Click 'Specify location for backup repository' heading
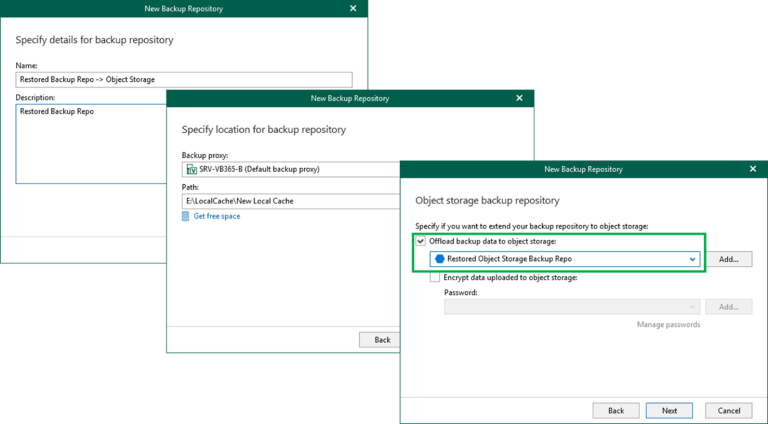Image resolution: width=768 pixels, height=424 pixels. pyautogui.click(x=264, y=130)
